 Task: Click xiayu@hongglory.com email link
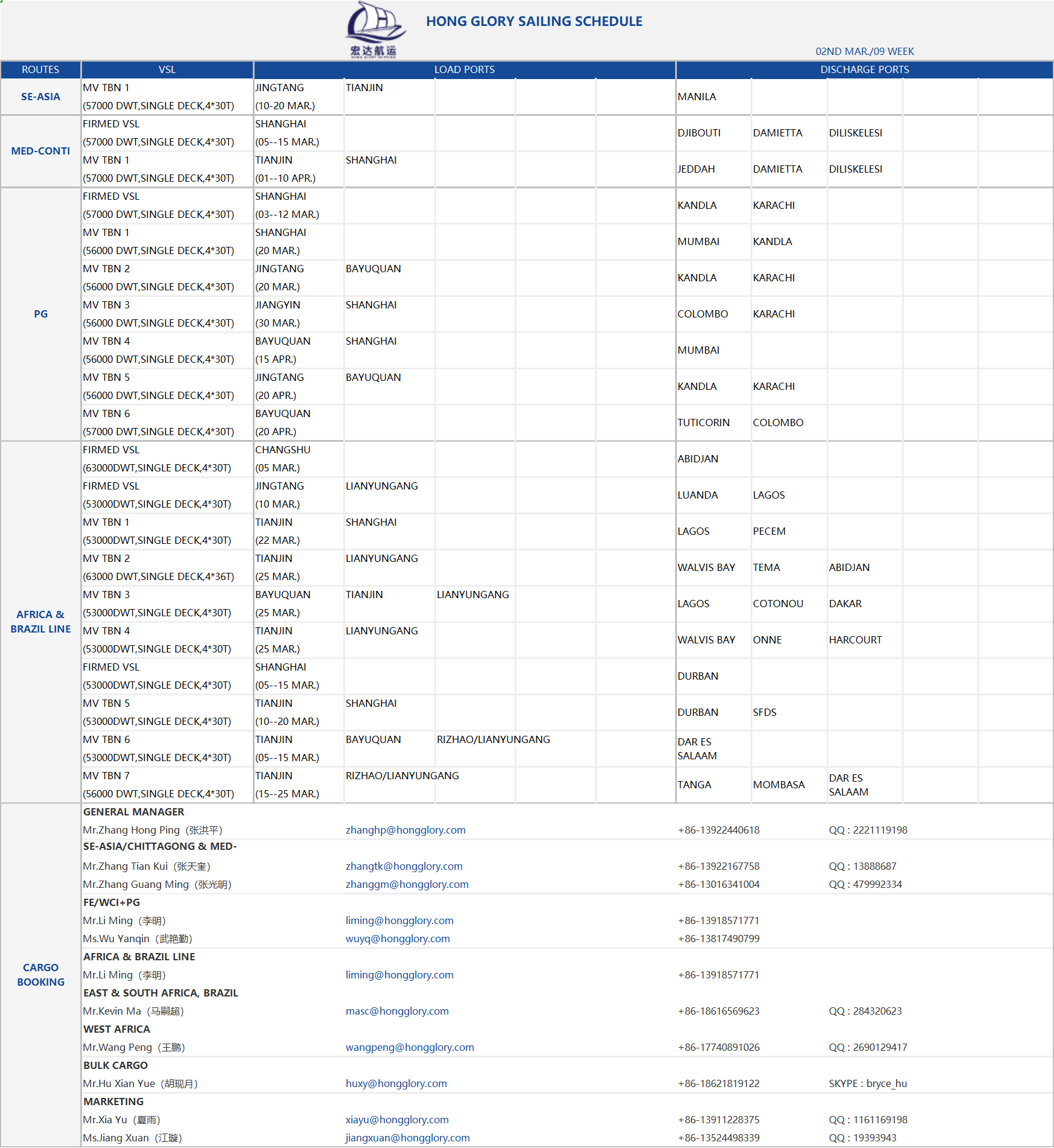[x=396, y=1120]
